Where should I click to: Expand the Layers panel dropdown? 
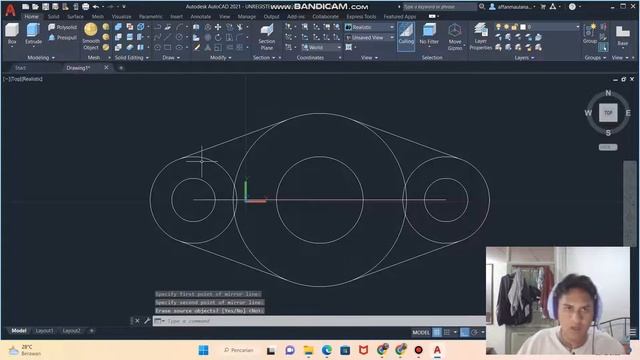[524, 58]
